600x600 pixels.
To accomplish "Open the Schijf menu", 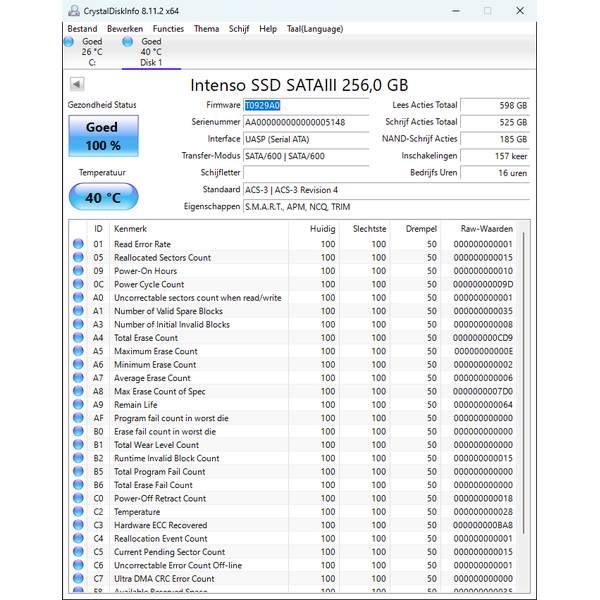I will [239, 29].
